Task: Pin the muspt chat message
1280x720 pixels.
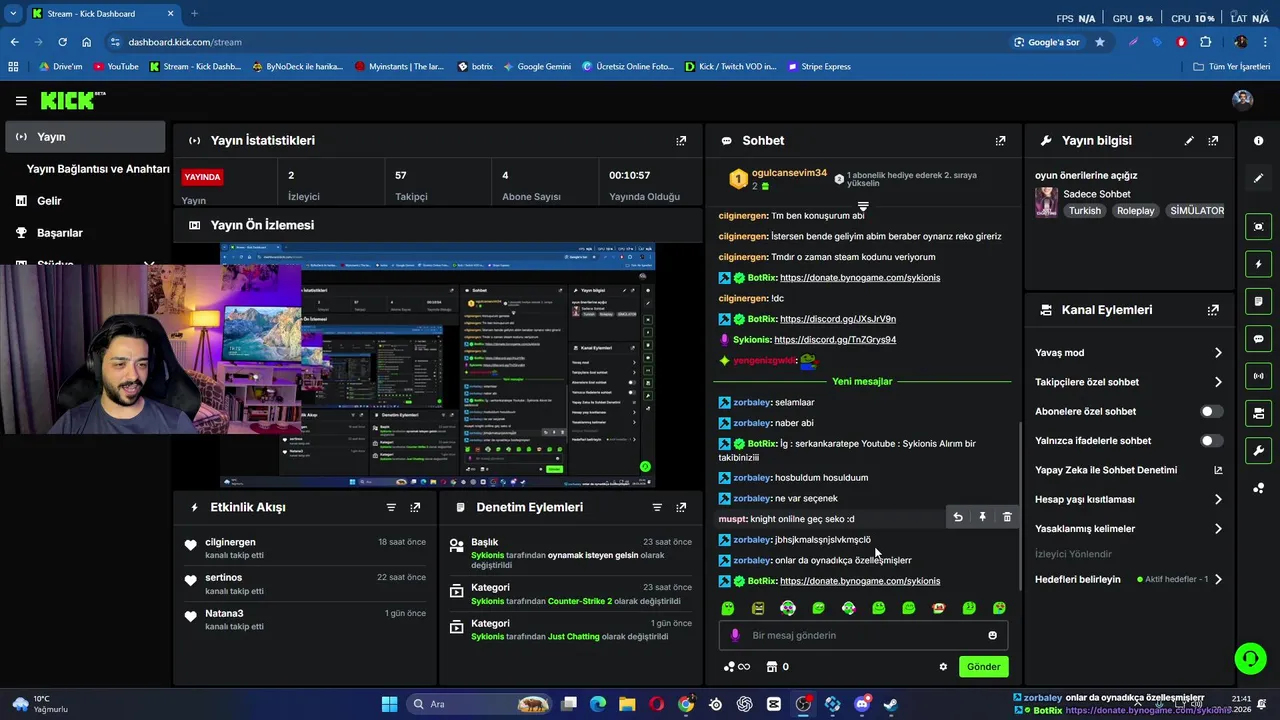Action: coord(982,517)
